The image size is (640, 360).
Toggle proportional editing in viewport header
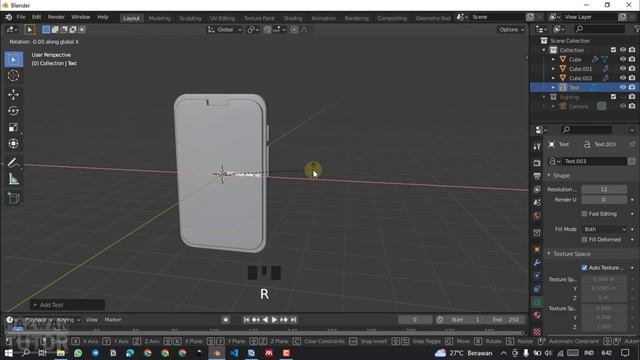[294, 29]
